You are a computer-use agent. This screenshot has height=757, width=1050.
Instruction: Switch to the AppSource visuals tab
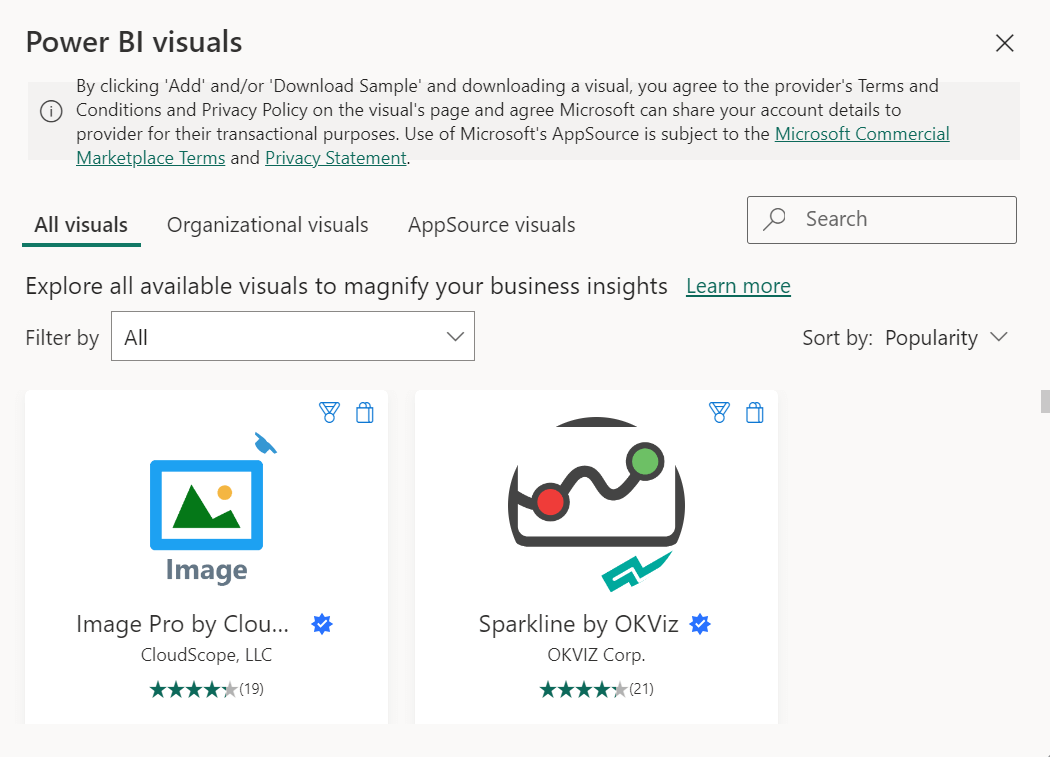tap(491, 225)
